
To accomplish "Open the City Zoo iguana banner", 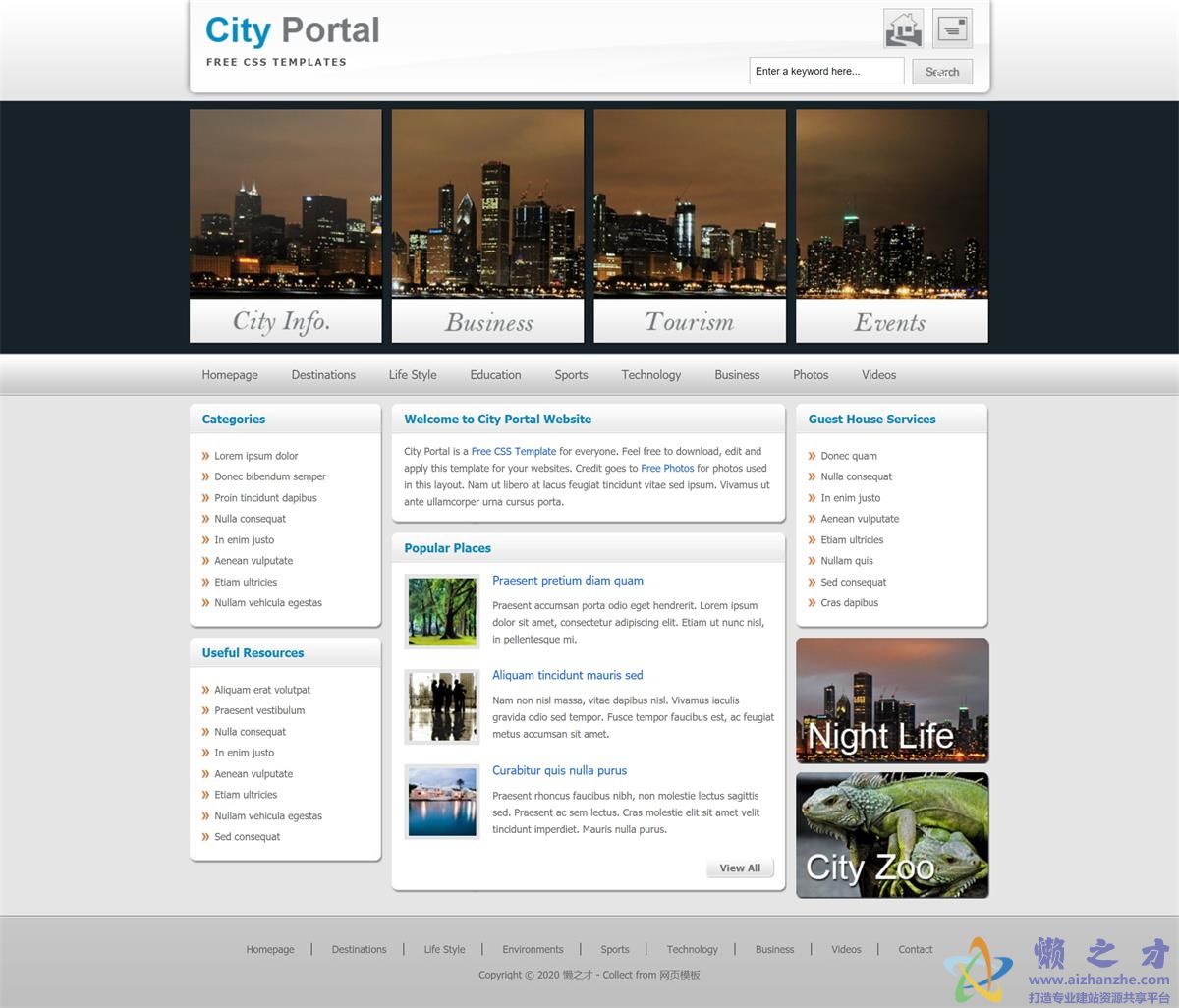I will pos(891,835).
